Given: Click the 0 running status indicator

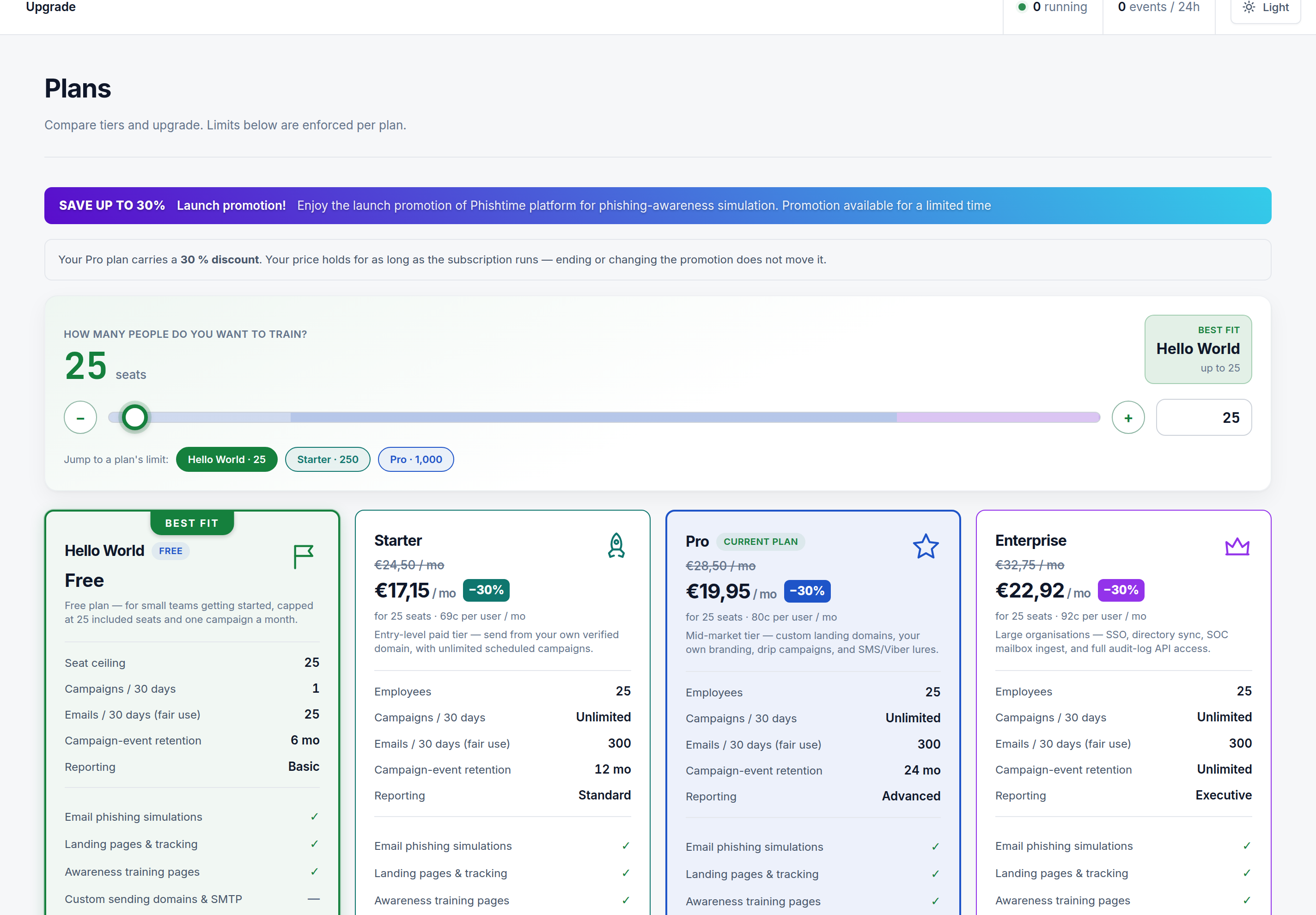Looking at the screenshot, I should tap(1052, 7).
